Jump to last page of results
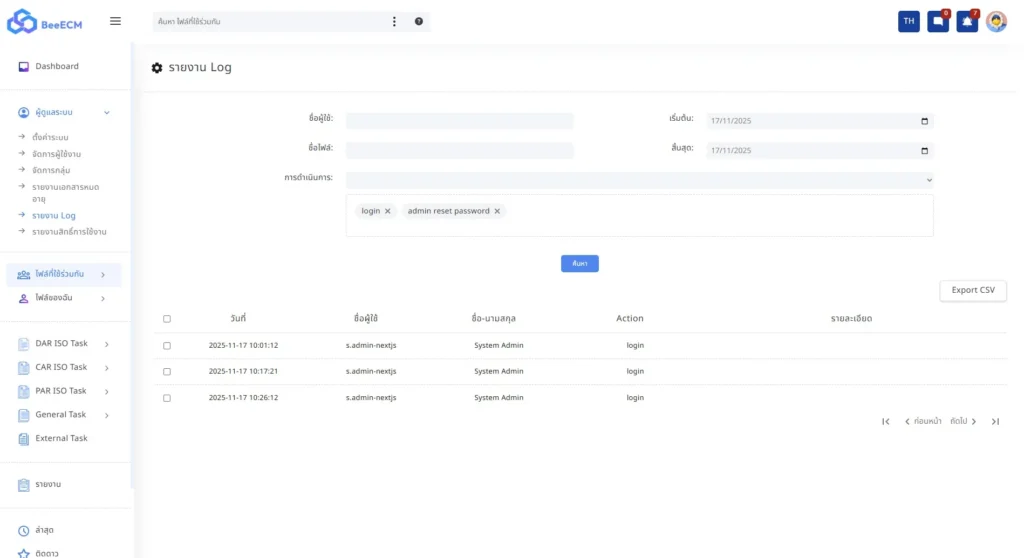The width and height of the screenshot is (1024, 558). (995, 422)
